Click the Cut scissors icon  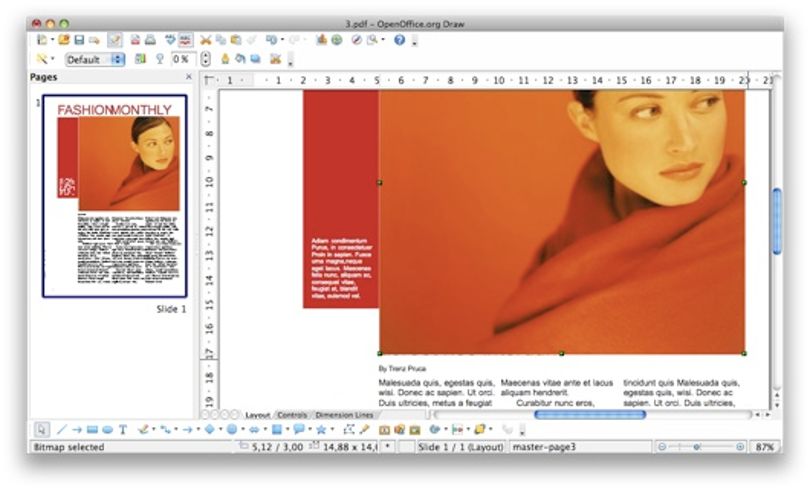[x=206, y=40]
